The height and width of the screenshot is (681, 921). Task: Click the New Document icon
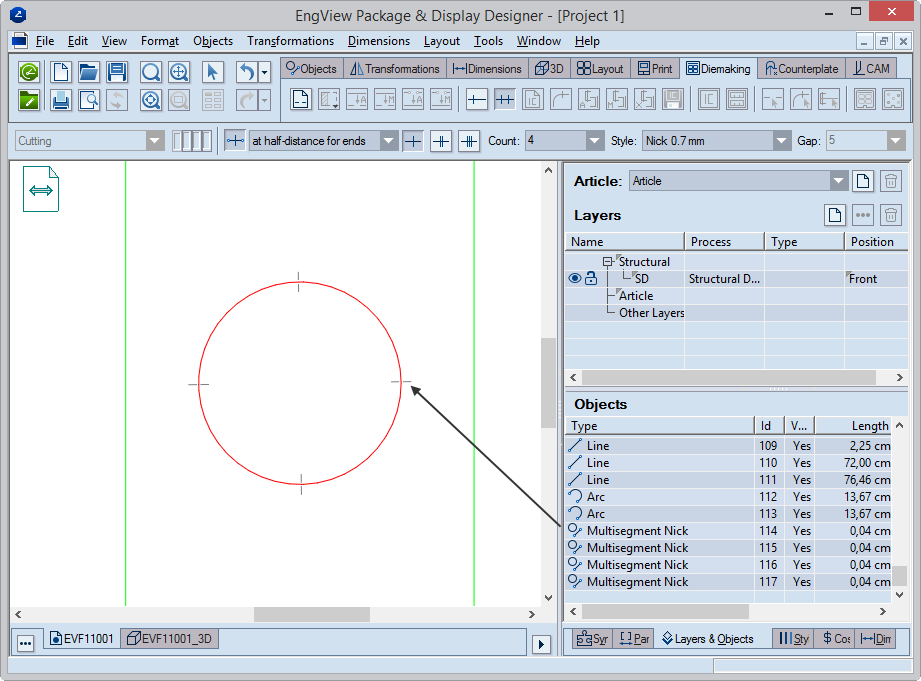coord(61,72)
